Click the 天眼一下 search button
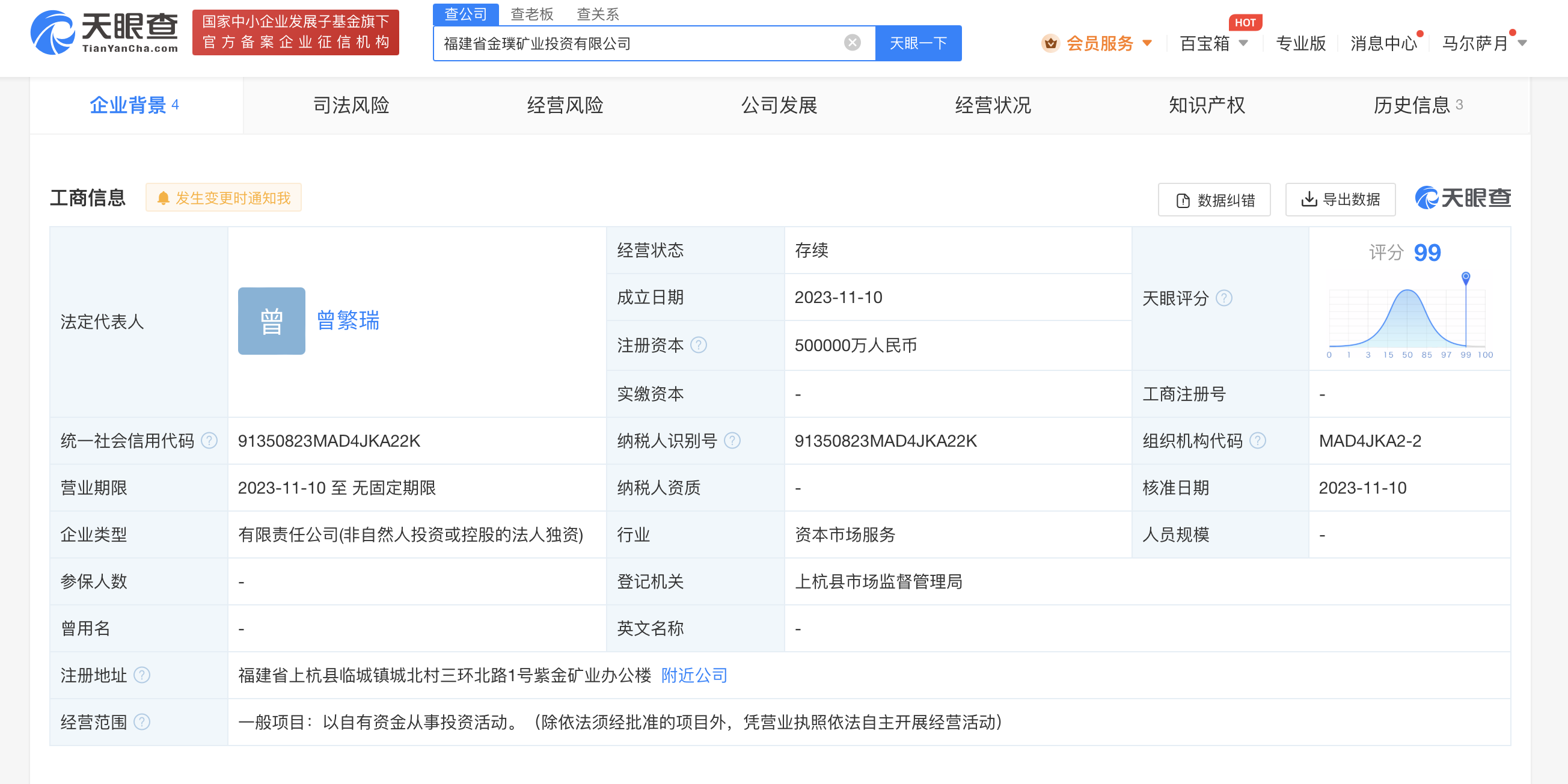This screenshot has width=1568, height=784. pos(918,43)
